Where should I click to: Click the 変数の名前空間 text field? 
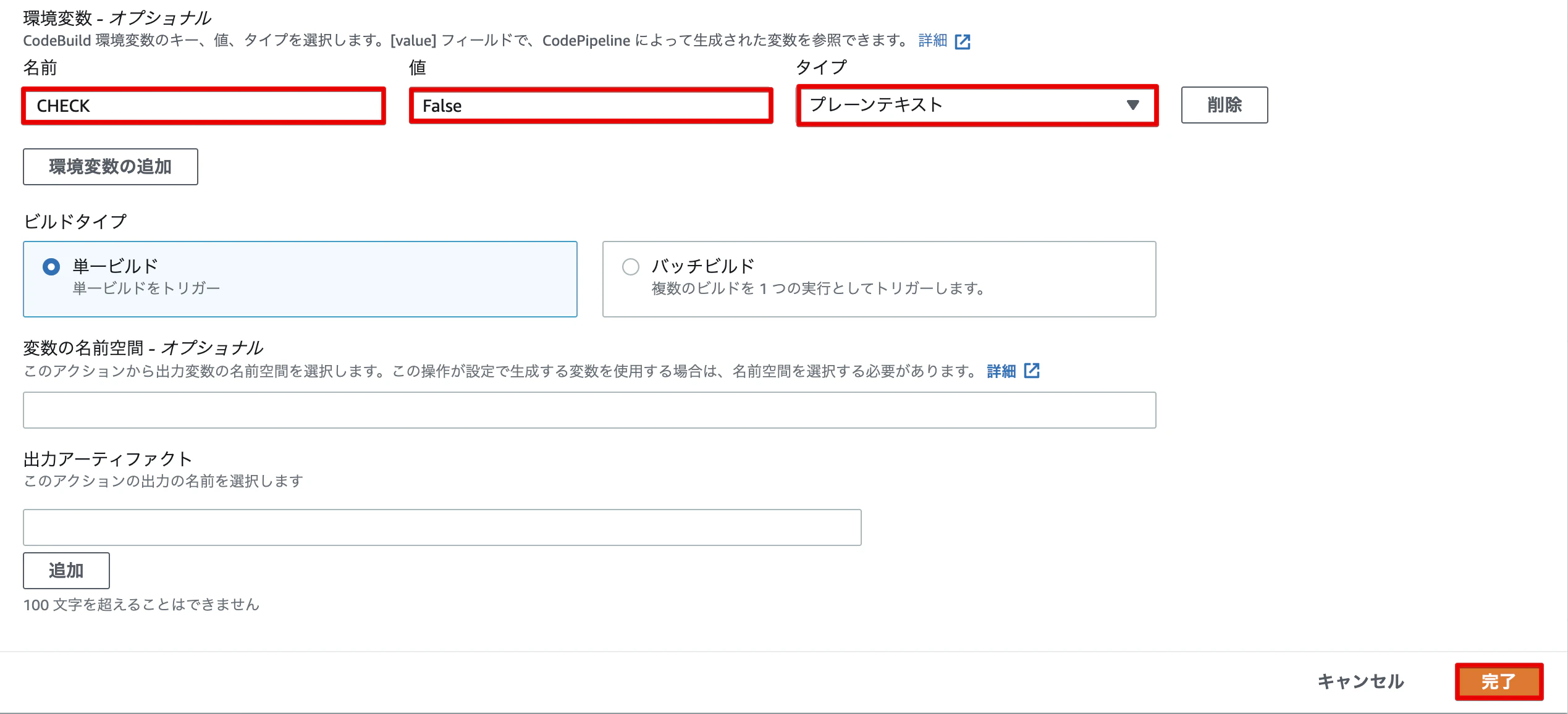point(589,410)
